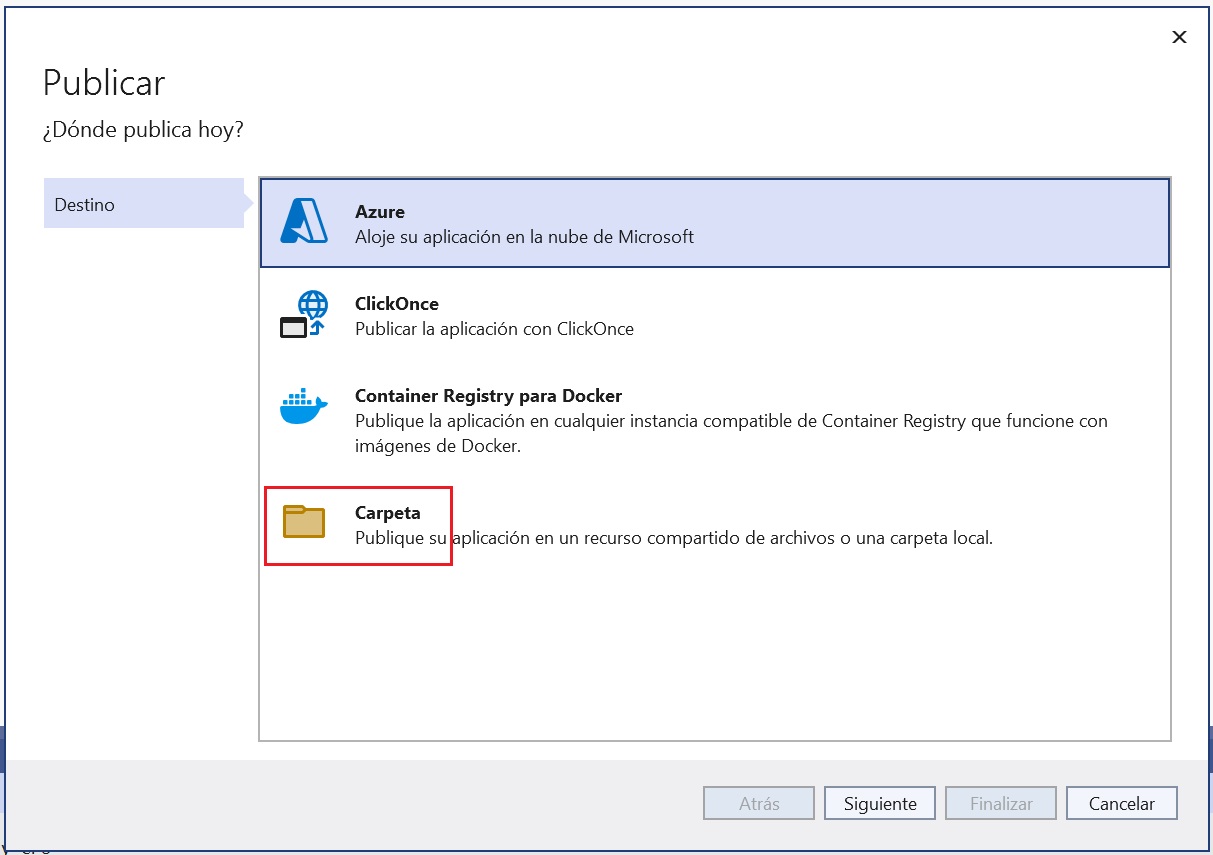
Task: Click the Atrás button
Action: click(x=759, y=803)
